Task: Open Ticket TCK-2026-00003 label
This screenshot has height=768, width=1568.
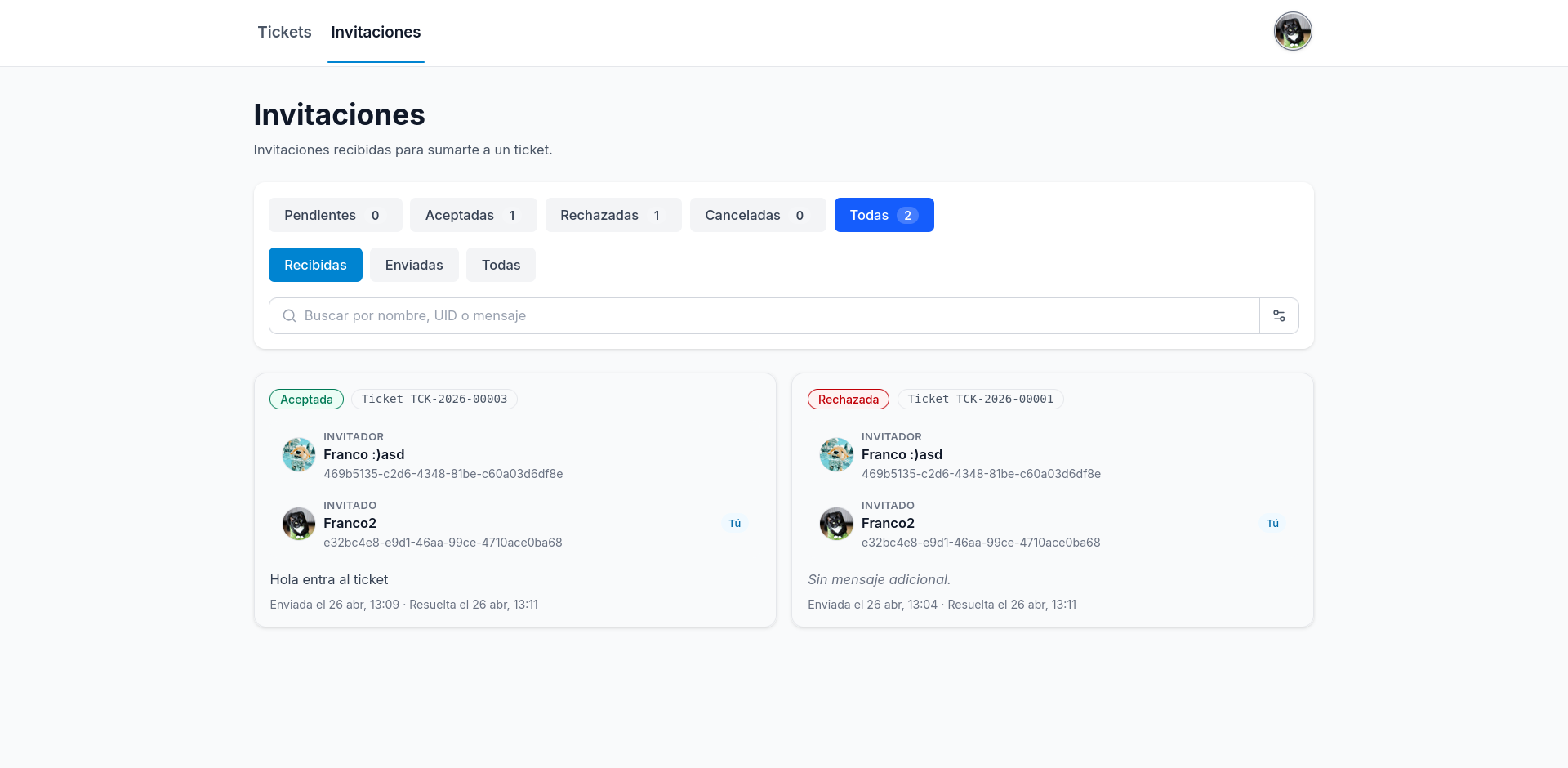Action: pyautogui.click(x=434, y=399)
